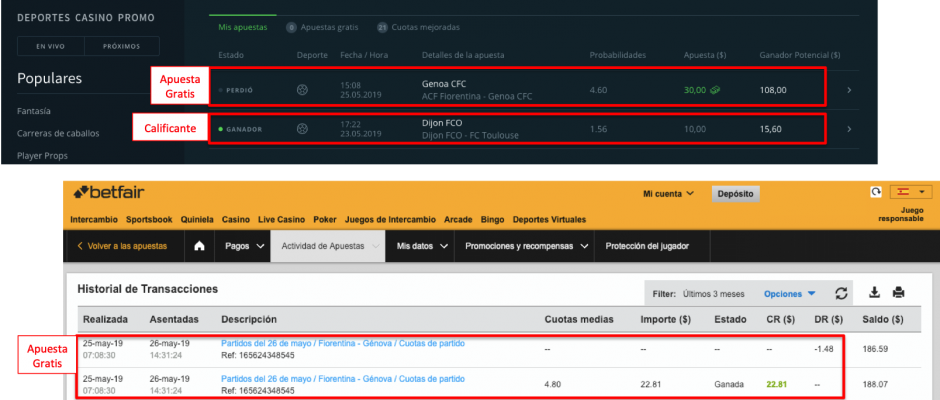The height and width of the screenshot is (400, 940).
Task: Open the Fiorentina - Génova link dated 07:08:30 with DR -1.48
Action: 343,344
